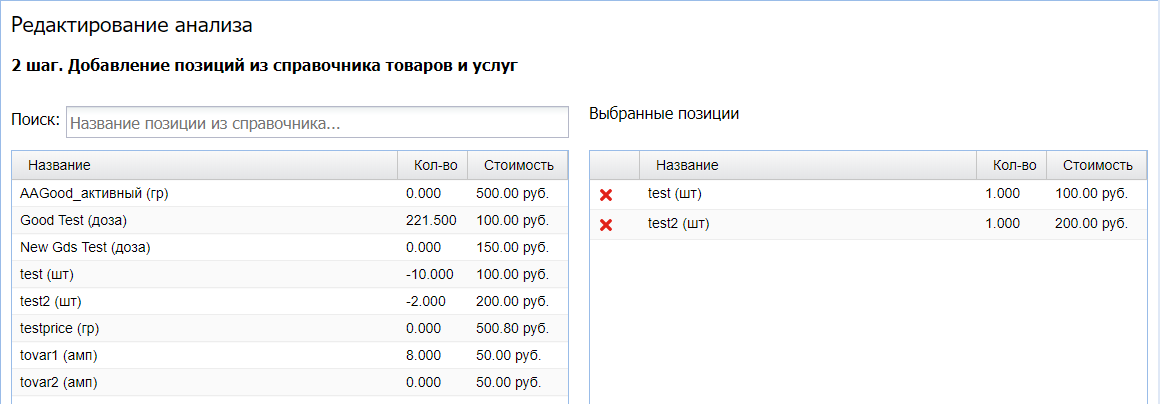Sort catalog list by Название column
This screenshot has width=1160, height=404.
click(x=59, y=165)
